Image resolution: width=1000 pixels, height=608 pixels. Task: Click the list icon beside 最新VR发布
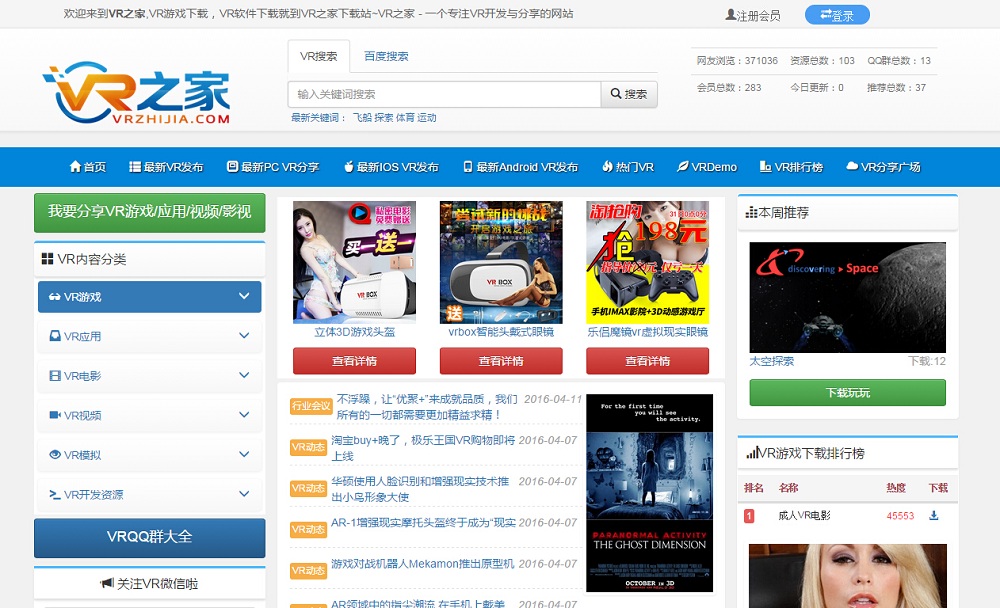[135, 167]
